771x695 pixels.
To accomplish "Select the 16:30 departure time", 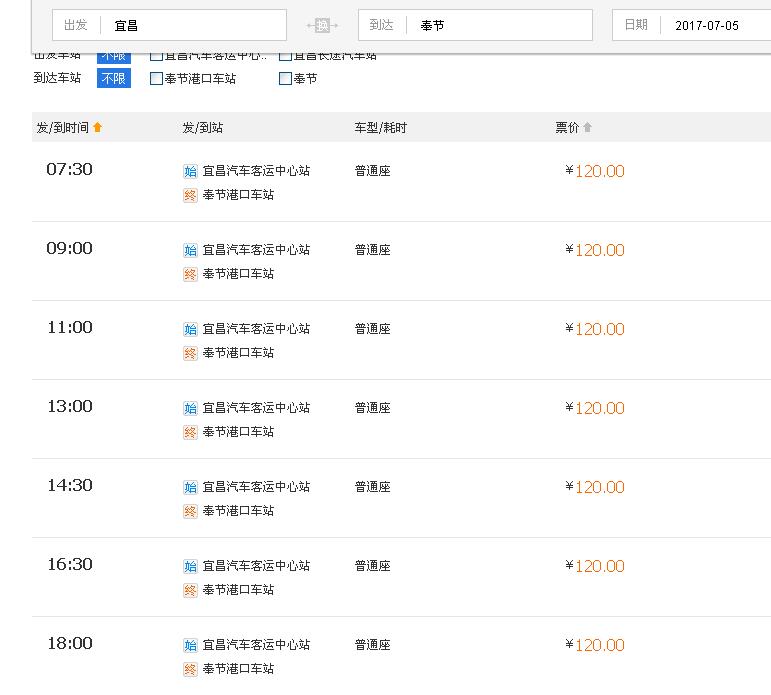I will [x=69, y=564].
